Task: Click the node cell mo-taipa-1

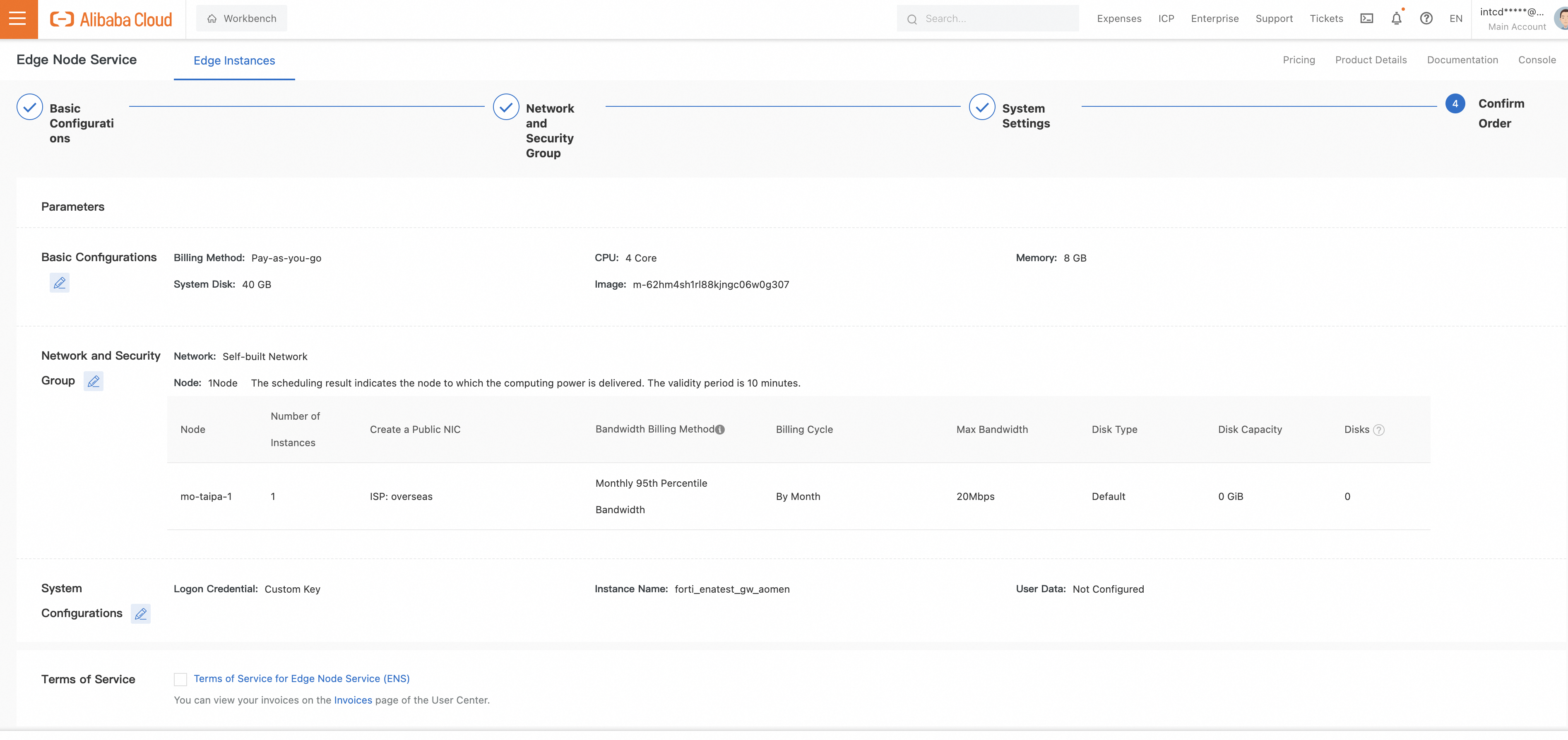Action: (206, 497)
